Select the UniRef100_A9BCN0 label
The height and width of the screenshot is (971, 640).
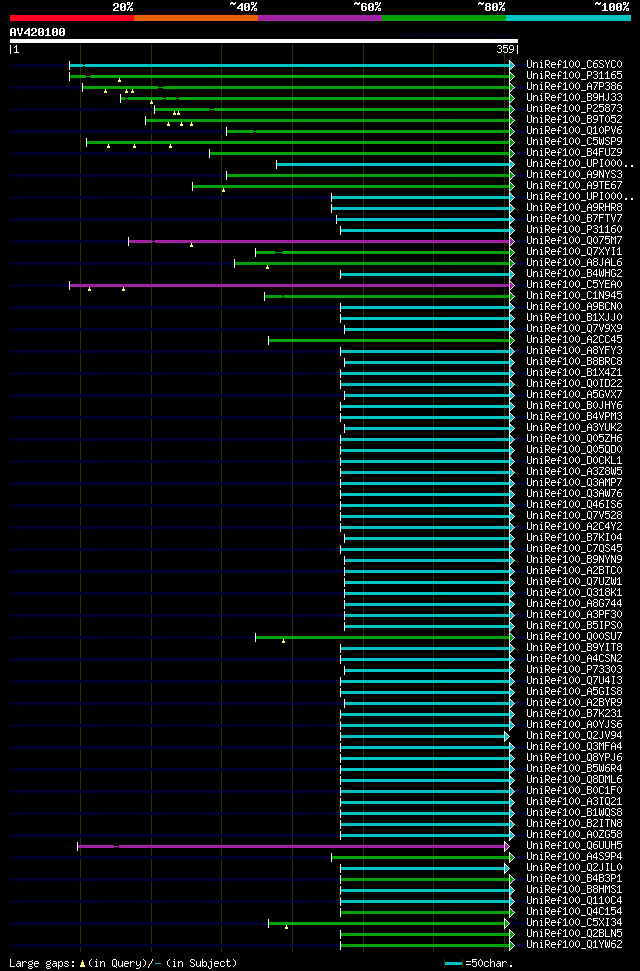[x=574, y=307]
